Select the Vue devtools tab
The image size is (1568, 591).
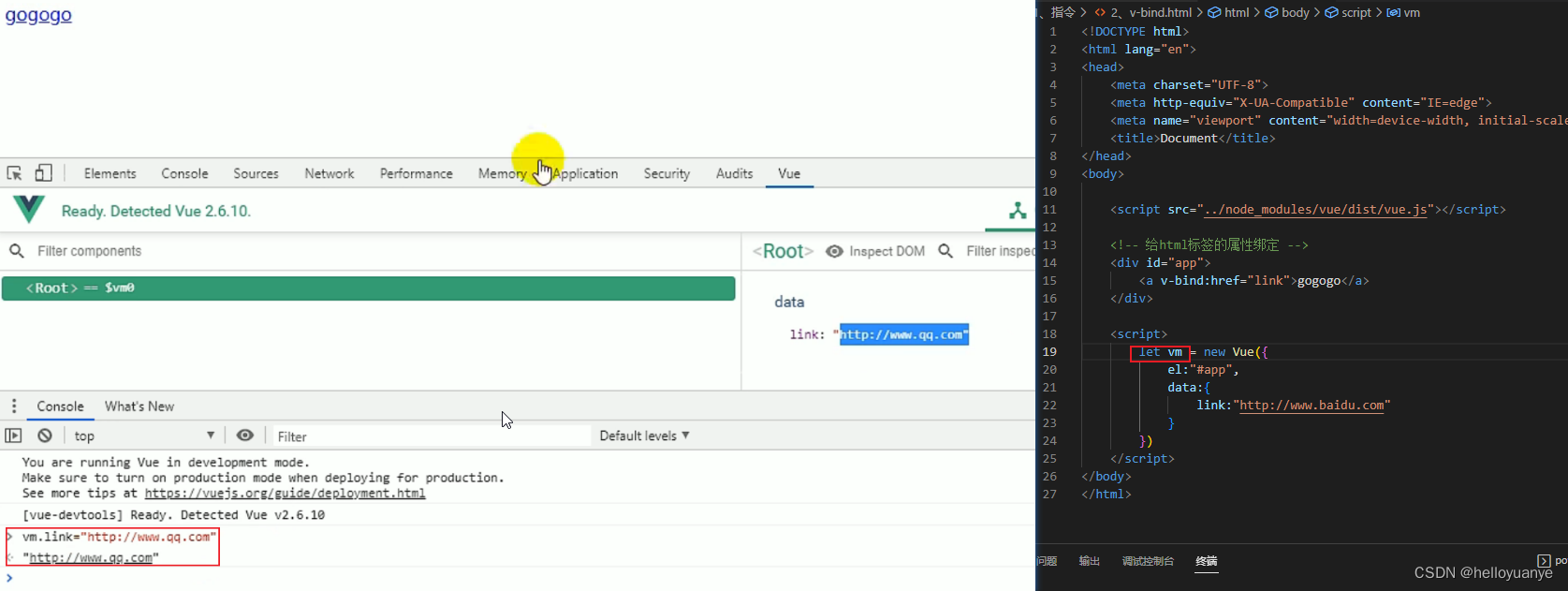pos(789,173)
